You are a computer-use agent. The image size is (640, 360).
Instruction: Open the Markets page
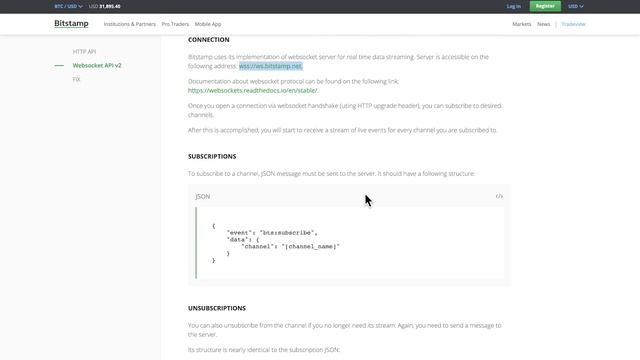pyautogui.click(x=522, y=24)
